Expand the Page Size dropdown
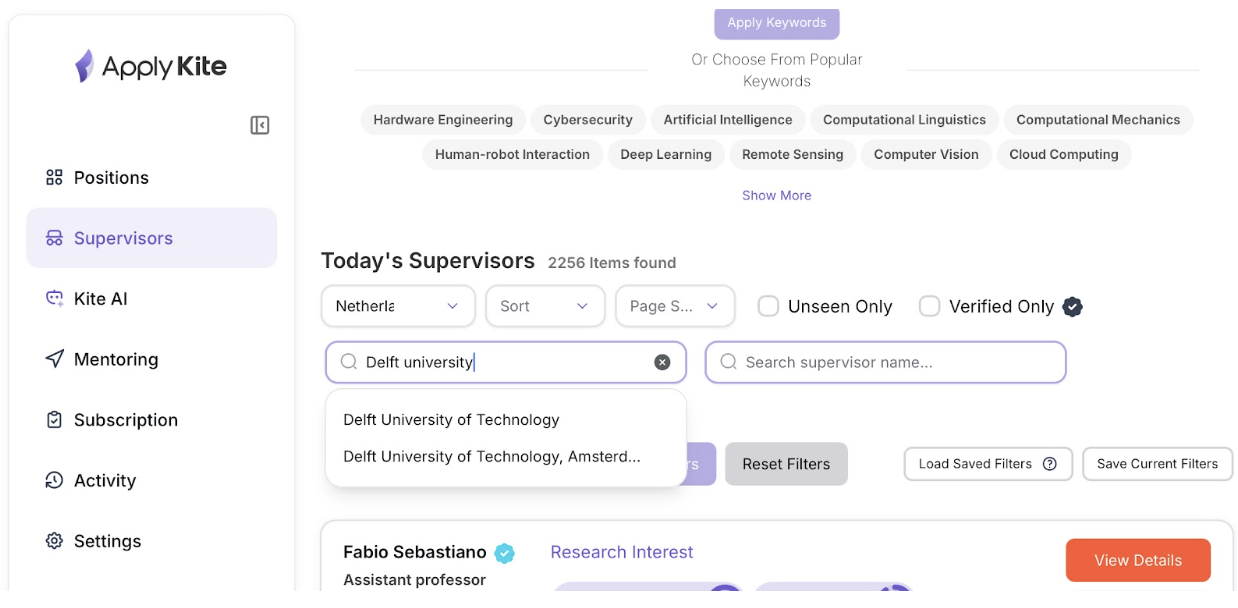This screenshot has height=608, width=1238. pyautogui.click(x=675, y=306)
